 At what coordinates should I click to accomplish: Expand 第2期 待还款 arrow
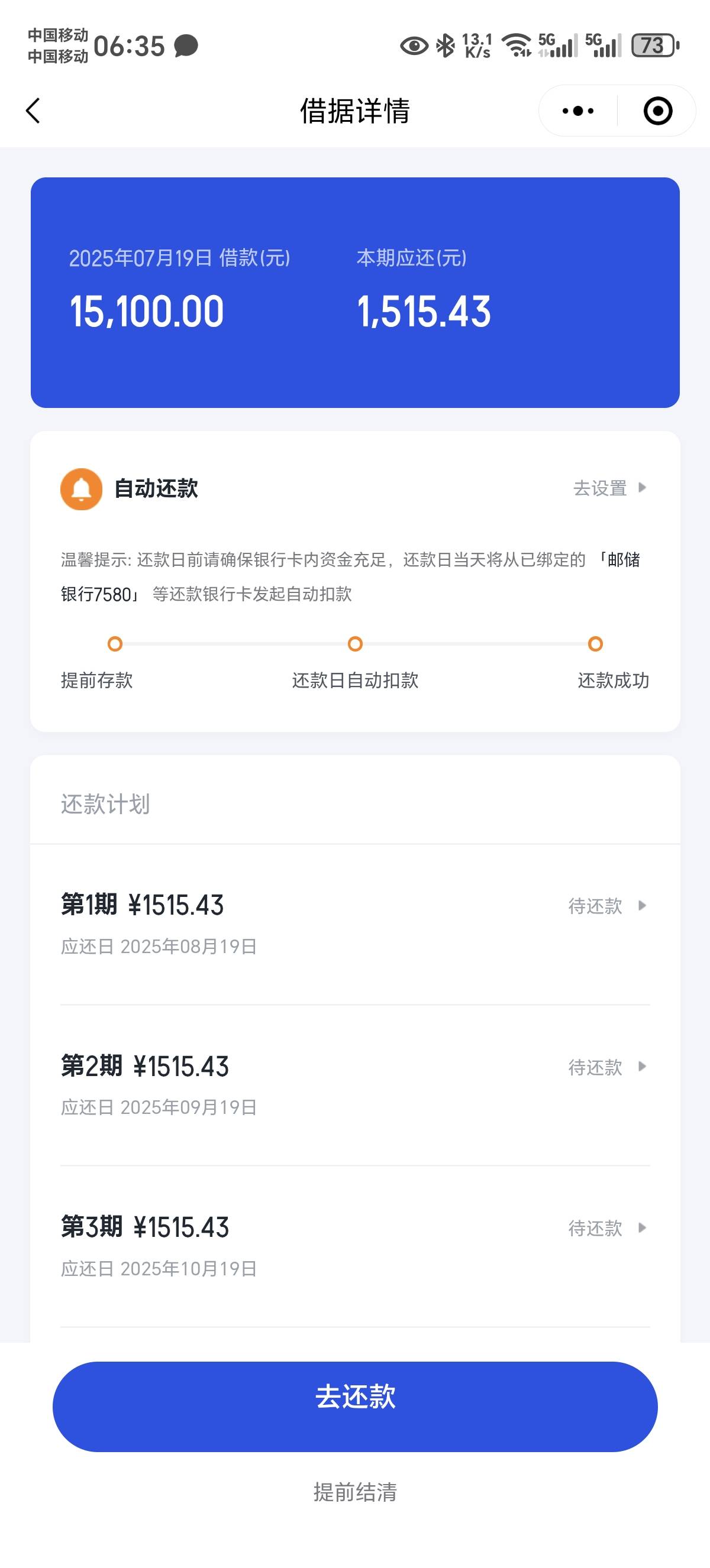[642, 1067]
